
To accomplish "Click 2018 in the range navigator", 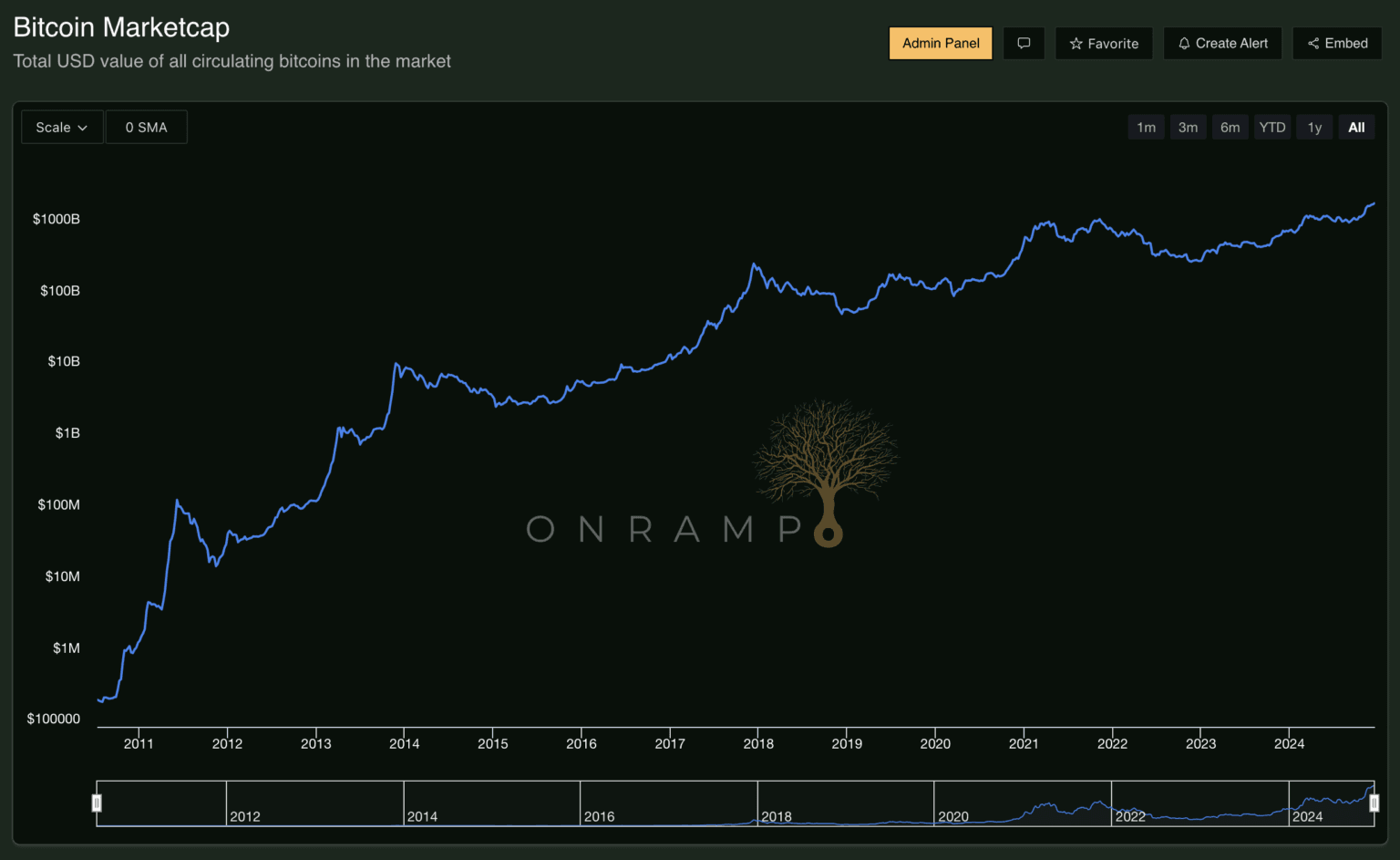I will pyautogui.click(x=777, y=816).
